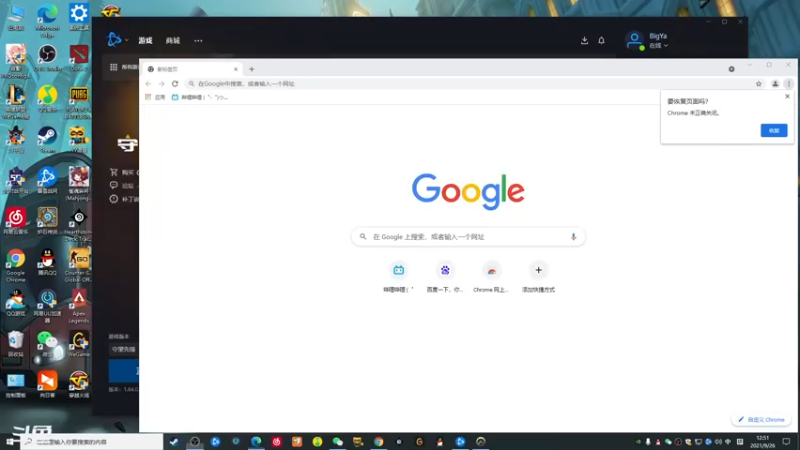Open the Google Chrome desktop shortcut

pos(16,265)
